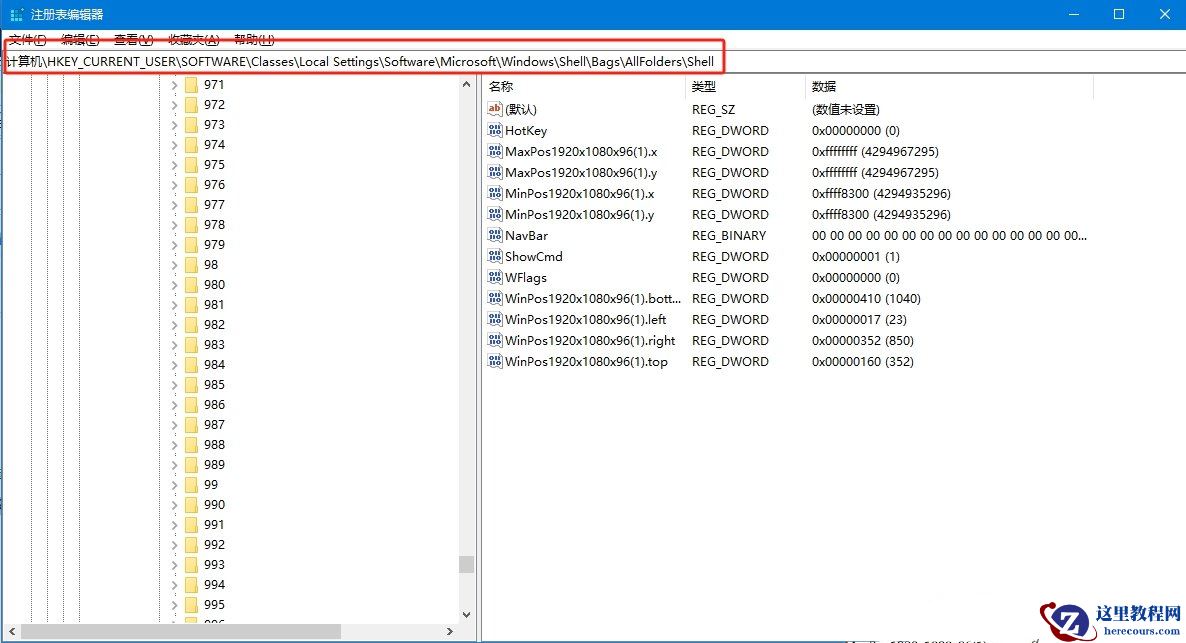1186x643 pixels.
Task: Expand the tree node 971
Action: click(x=172, y=84)
